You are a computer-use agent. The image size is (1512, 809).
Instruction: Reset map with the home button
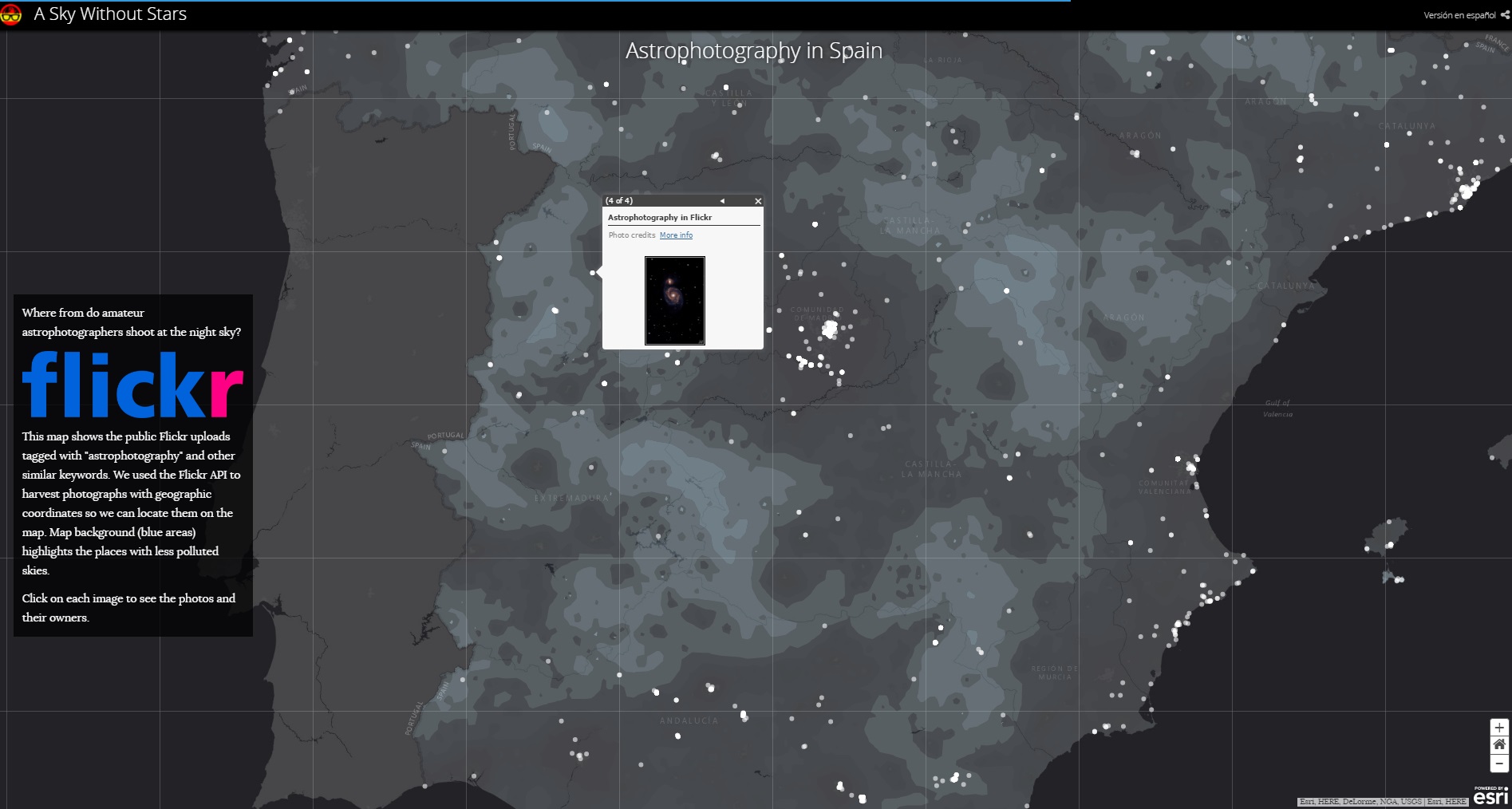click(x=1499, y=745)
